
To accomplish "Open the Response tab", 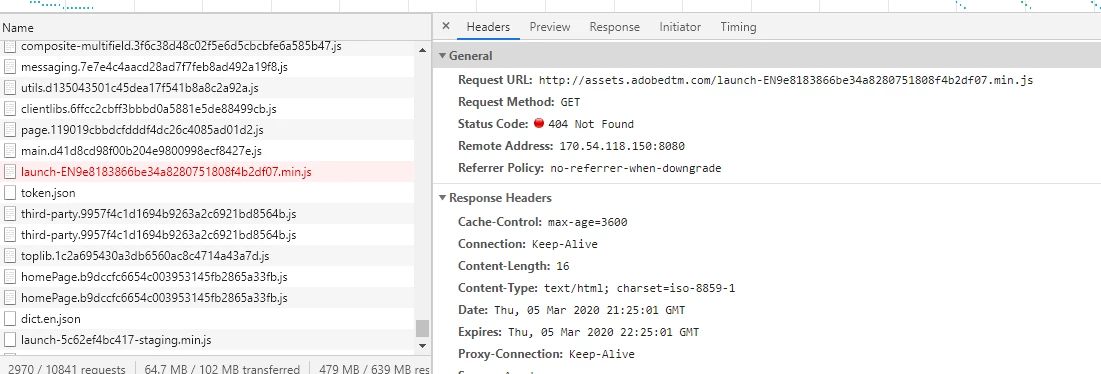I will [x=614, y=27].
